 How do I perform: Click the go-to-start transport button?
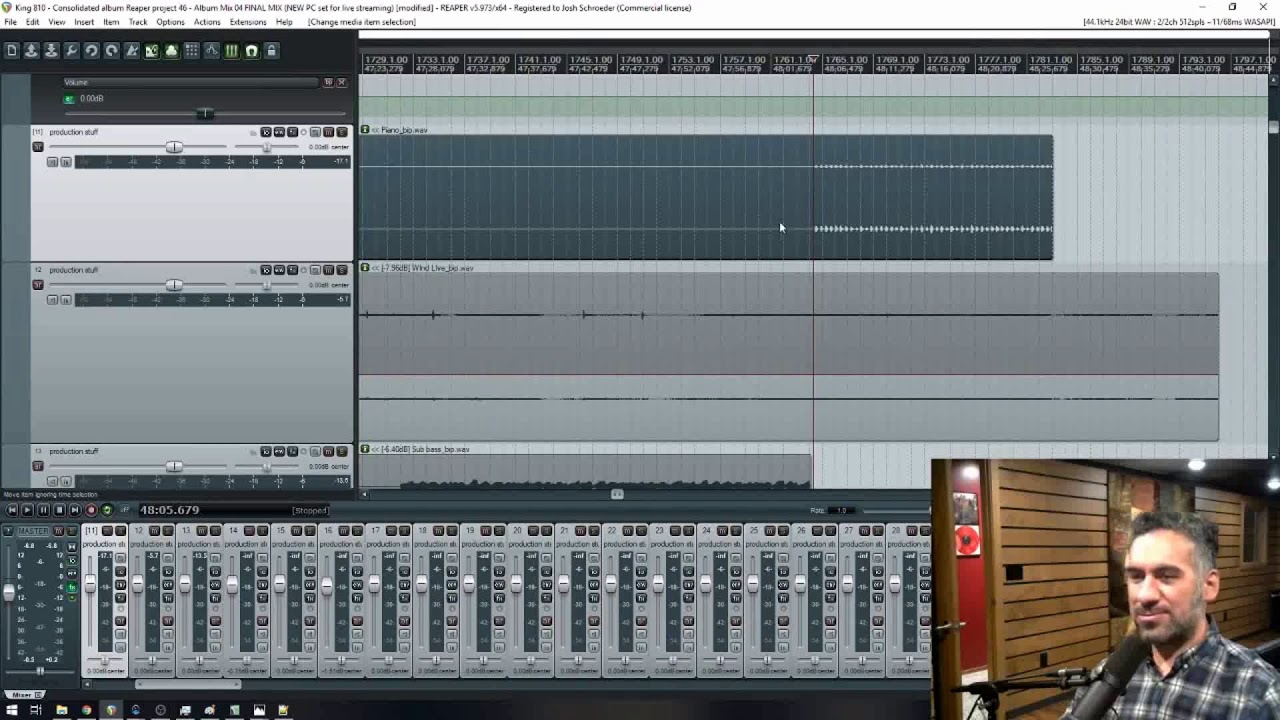[11, 510]
